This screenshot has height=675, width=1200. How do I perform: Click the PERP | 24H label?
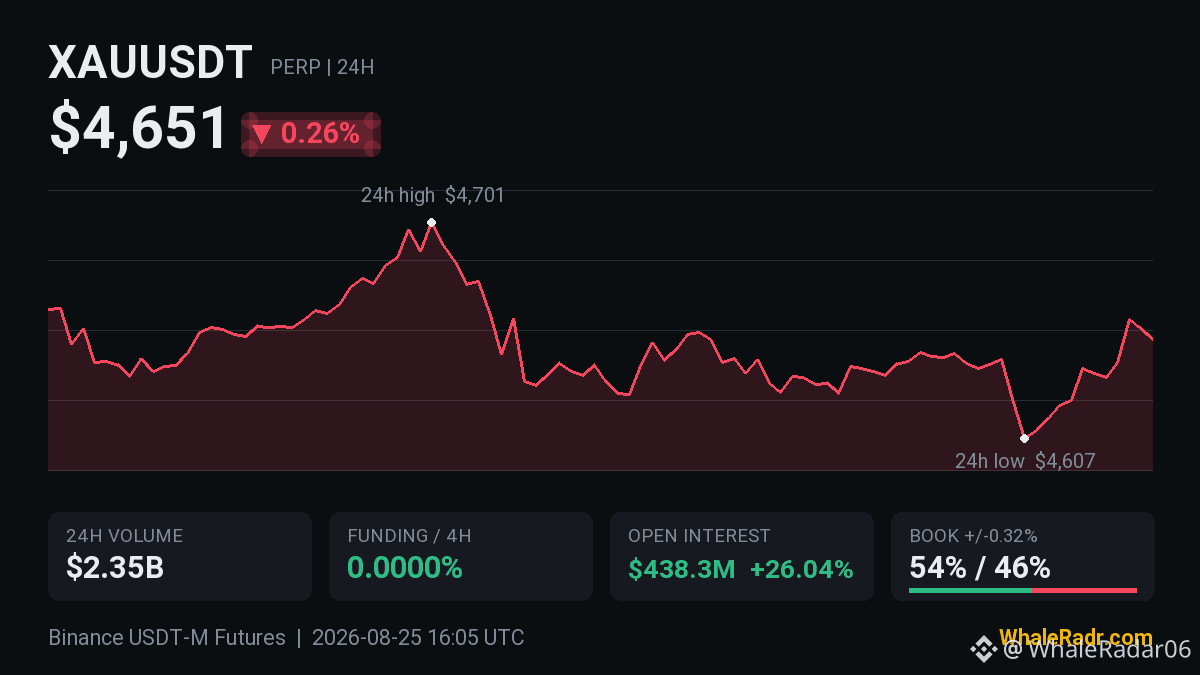(x=322, y=67)
